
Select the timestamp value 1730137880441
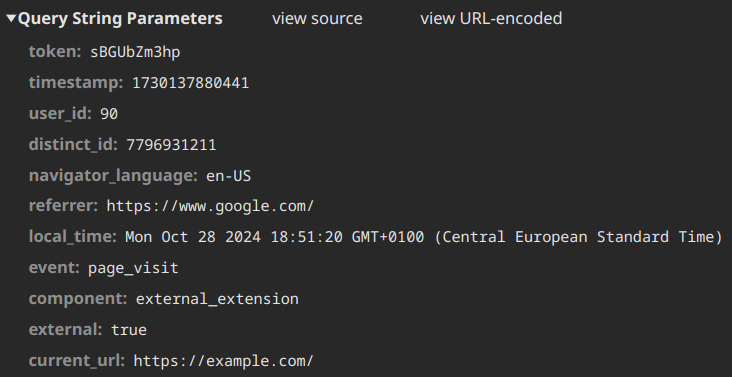[190, 83]
